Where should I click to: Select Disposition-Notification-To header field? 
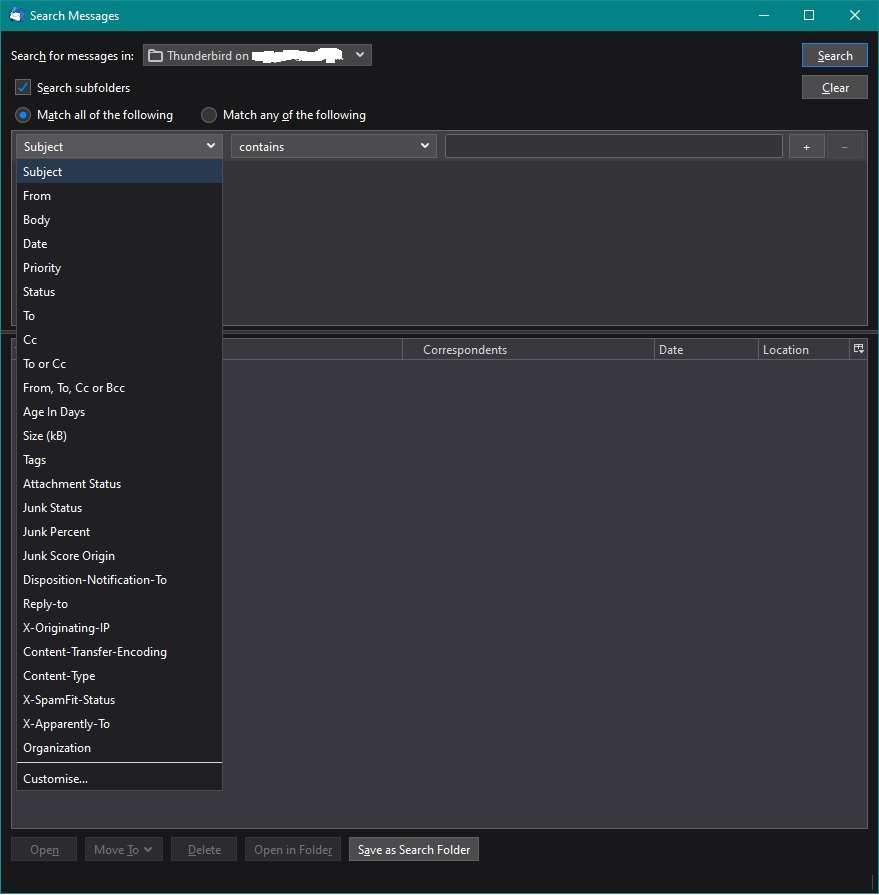click(x=119, y=579)
